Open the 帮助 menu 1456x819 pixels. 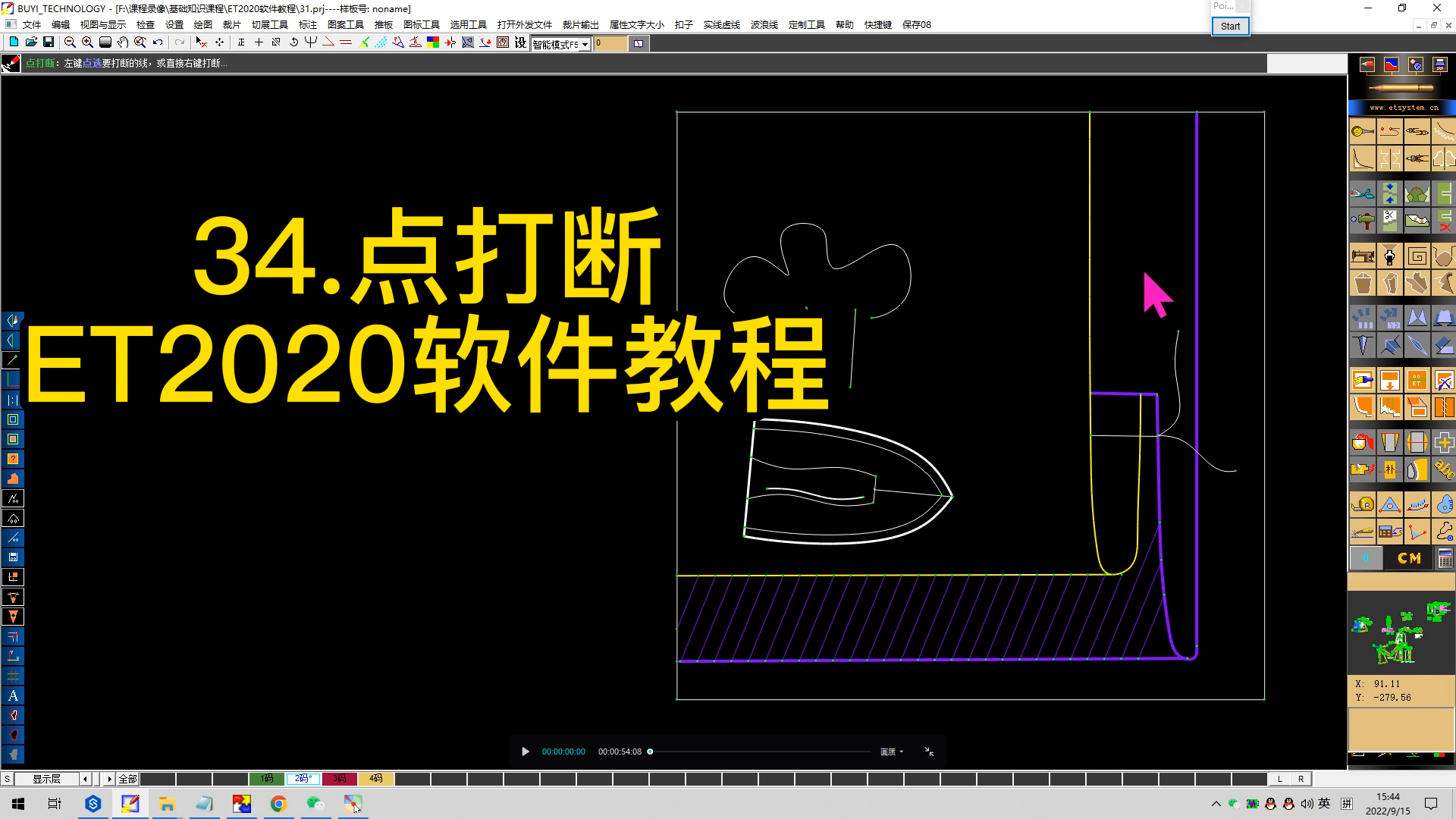point(845,24)
